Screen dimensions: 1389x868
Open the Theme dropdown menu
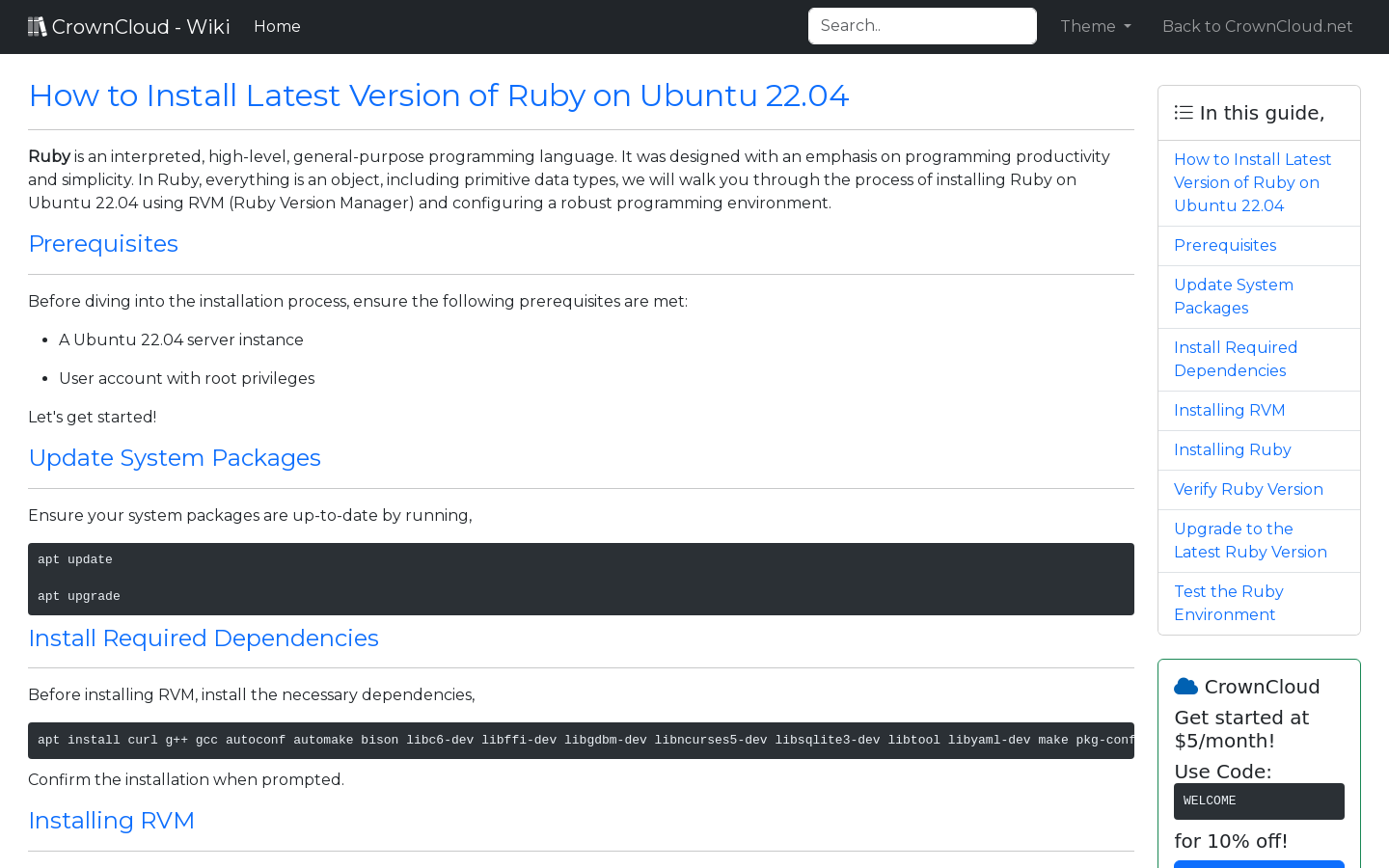click(1095, 27)
